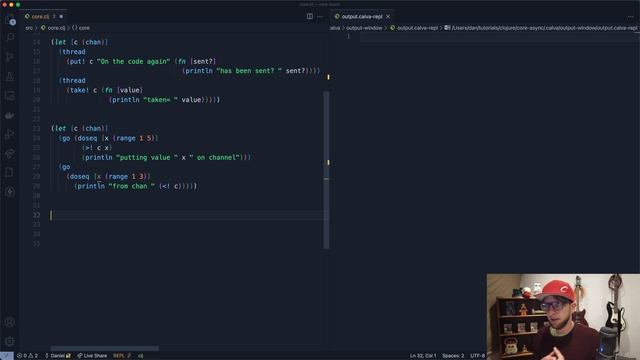Screen dimensions: 640x360
Task: Click the Daniel account status item
Action: tap(58, 356)
